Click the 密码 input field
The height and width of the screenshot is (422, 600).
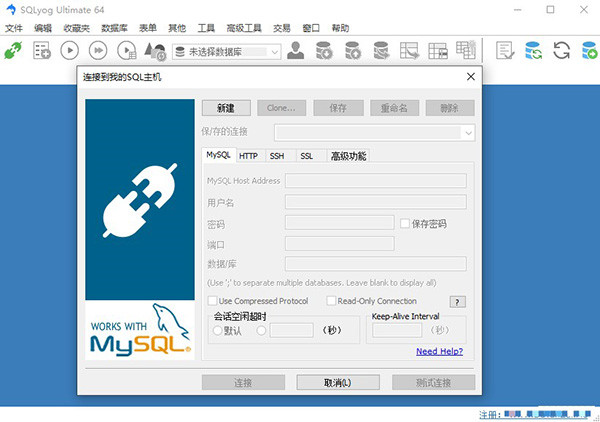pyautogui.click(x=340, y=222)
